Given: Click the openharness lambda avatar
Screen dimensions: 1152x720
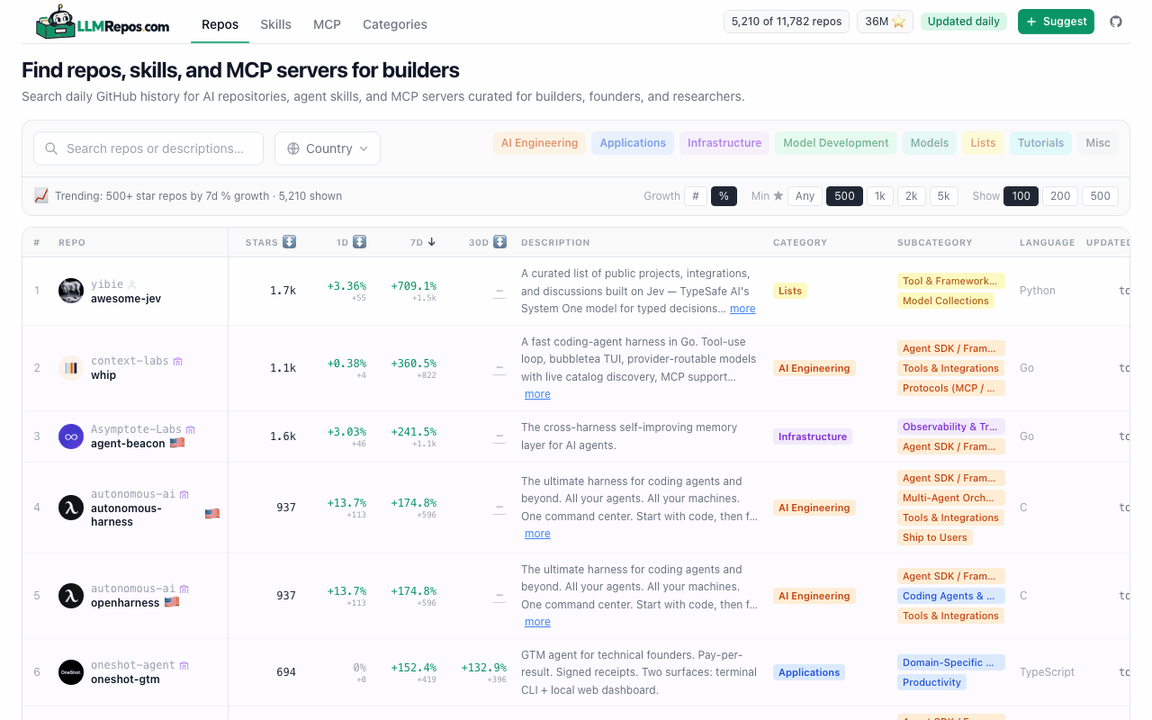Looking at the screenshot, I should click(x=71, y=595).
